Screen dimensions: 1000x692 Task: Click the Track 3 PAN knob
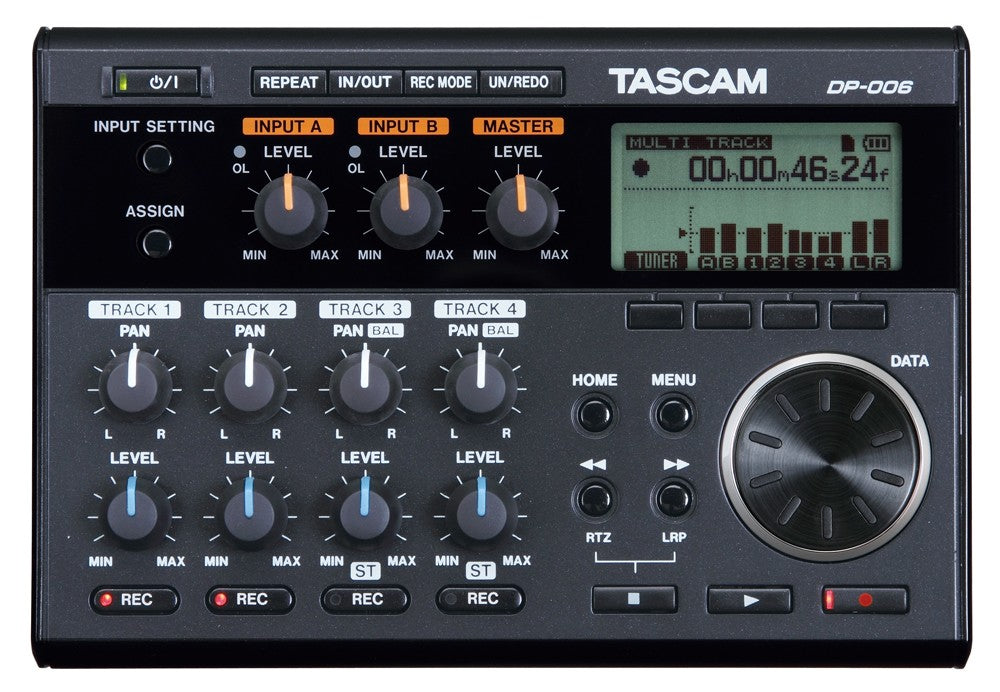[365, 386]
